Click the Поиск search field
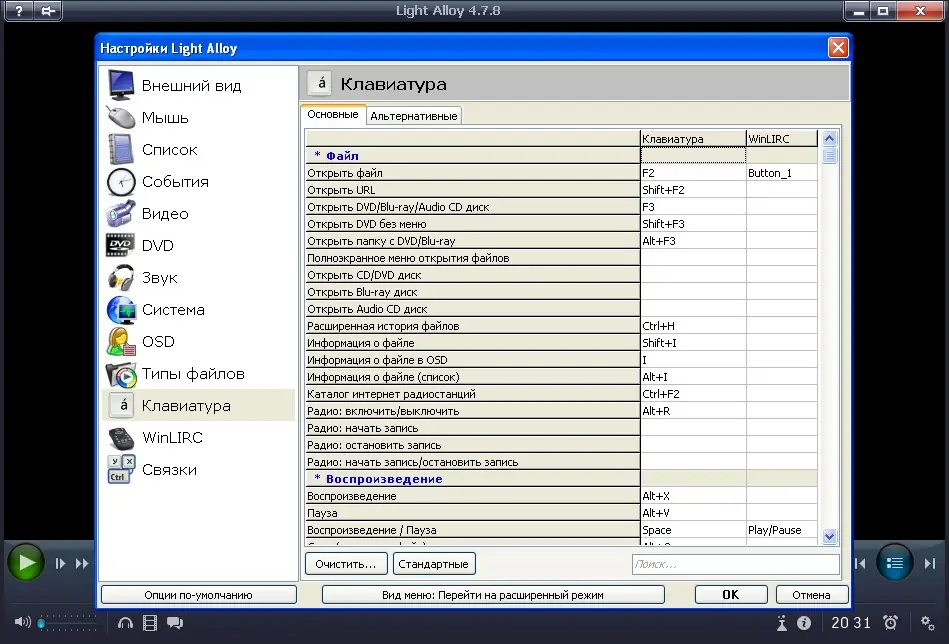Screen dimensions: 949x644 pos(735,564)
